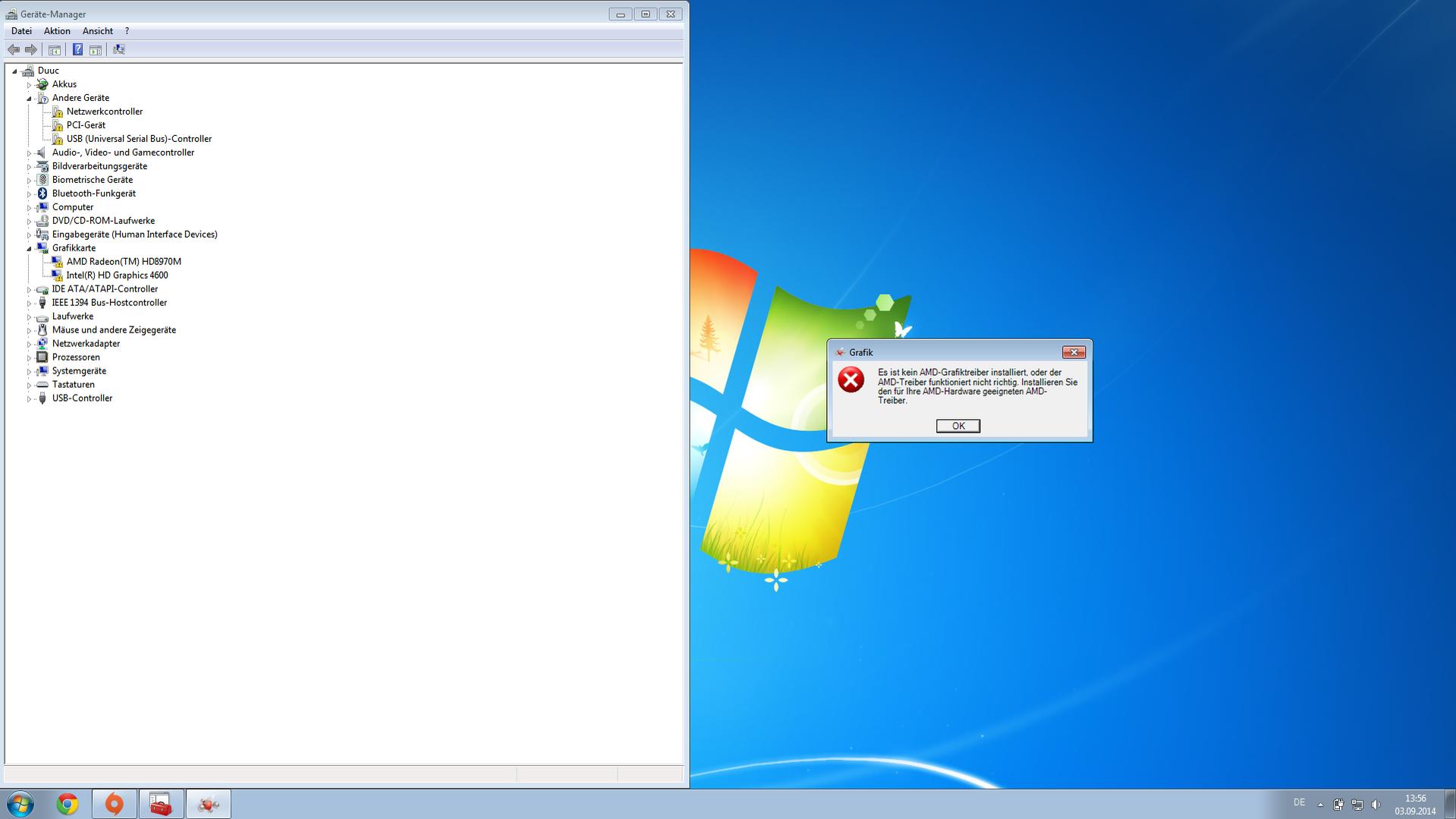Open the ? help menu

[x=127, y=31]
